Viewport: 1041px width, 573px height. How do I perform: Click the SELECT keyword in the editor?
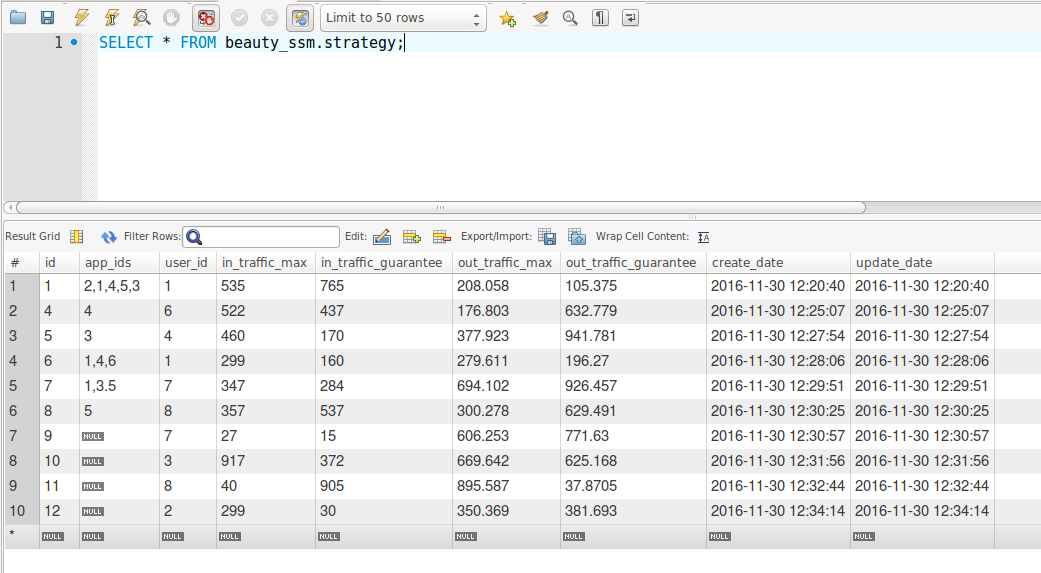126,42
